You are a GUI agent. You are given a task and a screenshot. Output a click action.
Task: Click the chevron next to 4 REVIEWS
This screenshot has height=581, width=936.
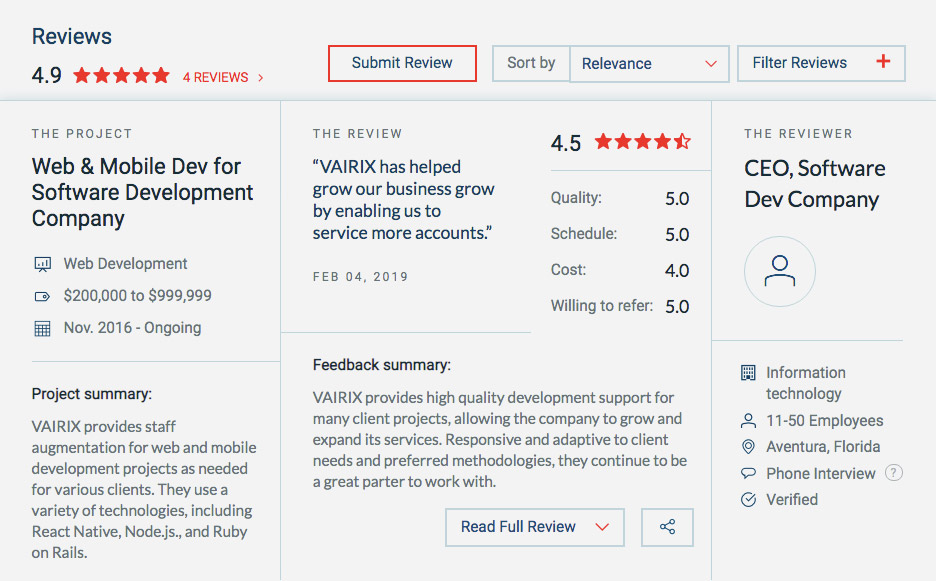pyautogui.click(x=260, y=78)
